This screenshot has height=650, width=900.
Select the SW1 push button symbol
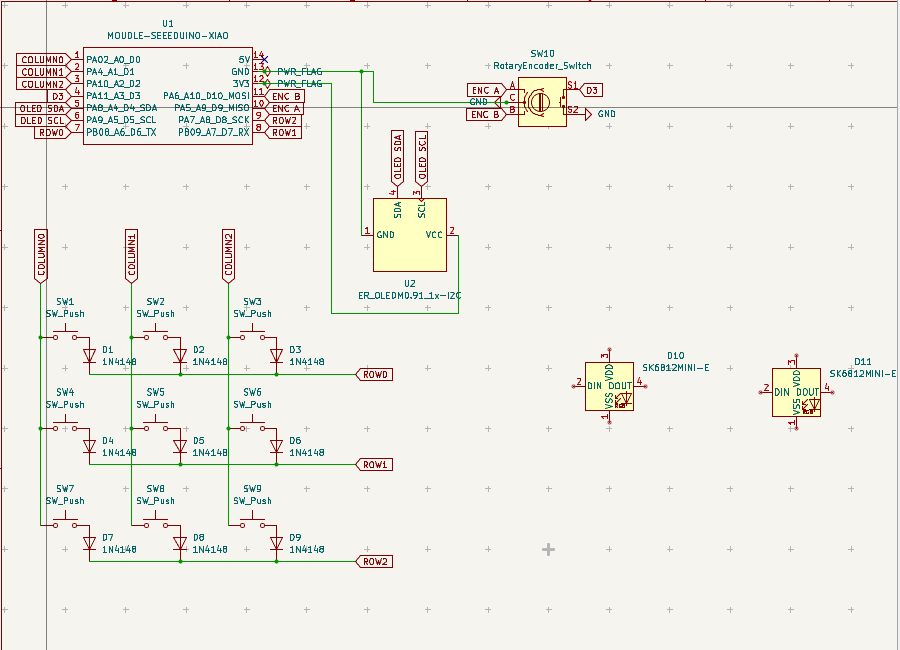[x=65, y=334]
